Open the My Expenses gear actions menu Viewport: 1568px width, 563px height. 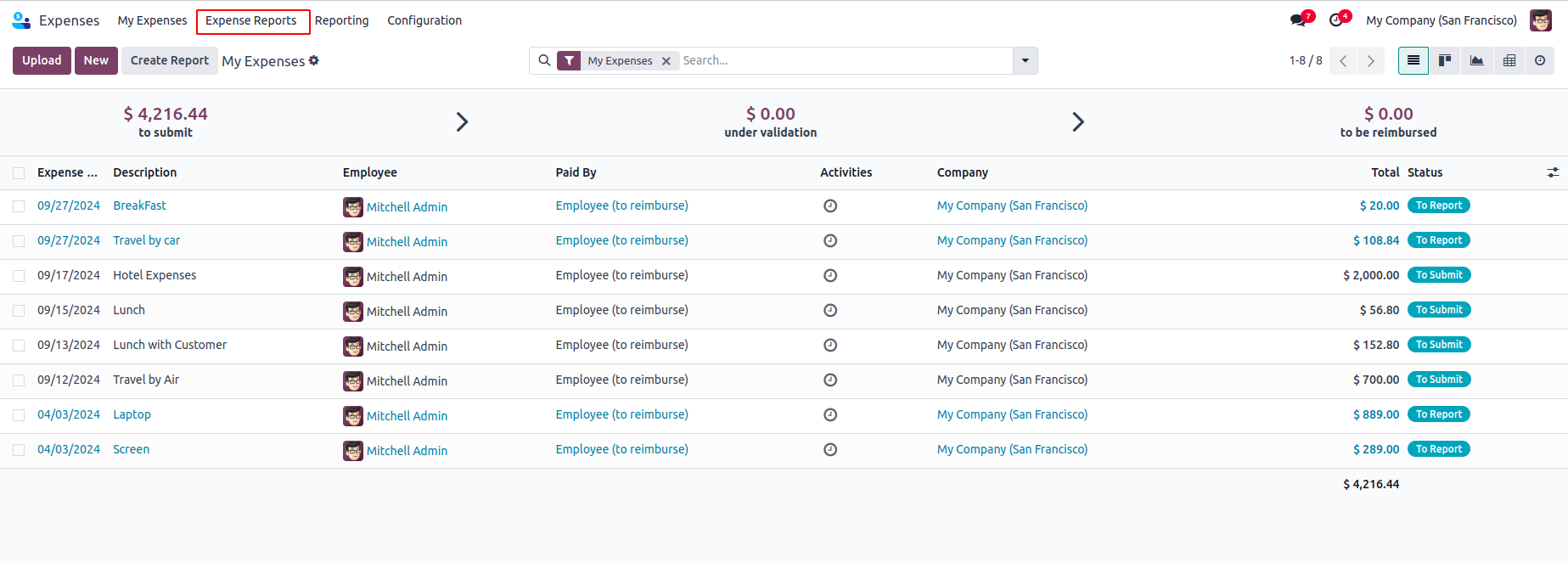(x=314, y=60)
